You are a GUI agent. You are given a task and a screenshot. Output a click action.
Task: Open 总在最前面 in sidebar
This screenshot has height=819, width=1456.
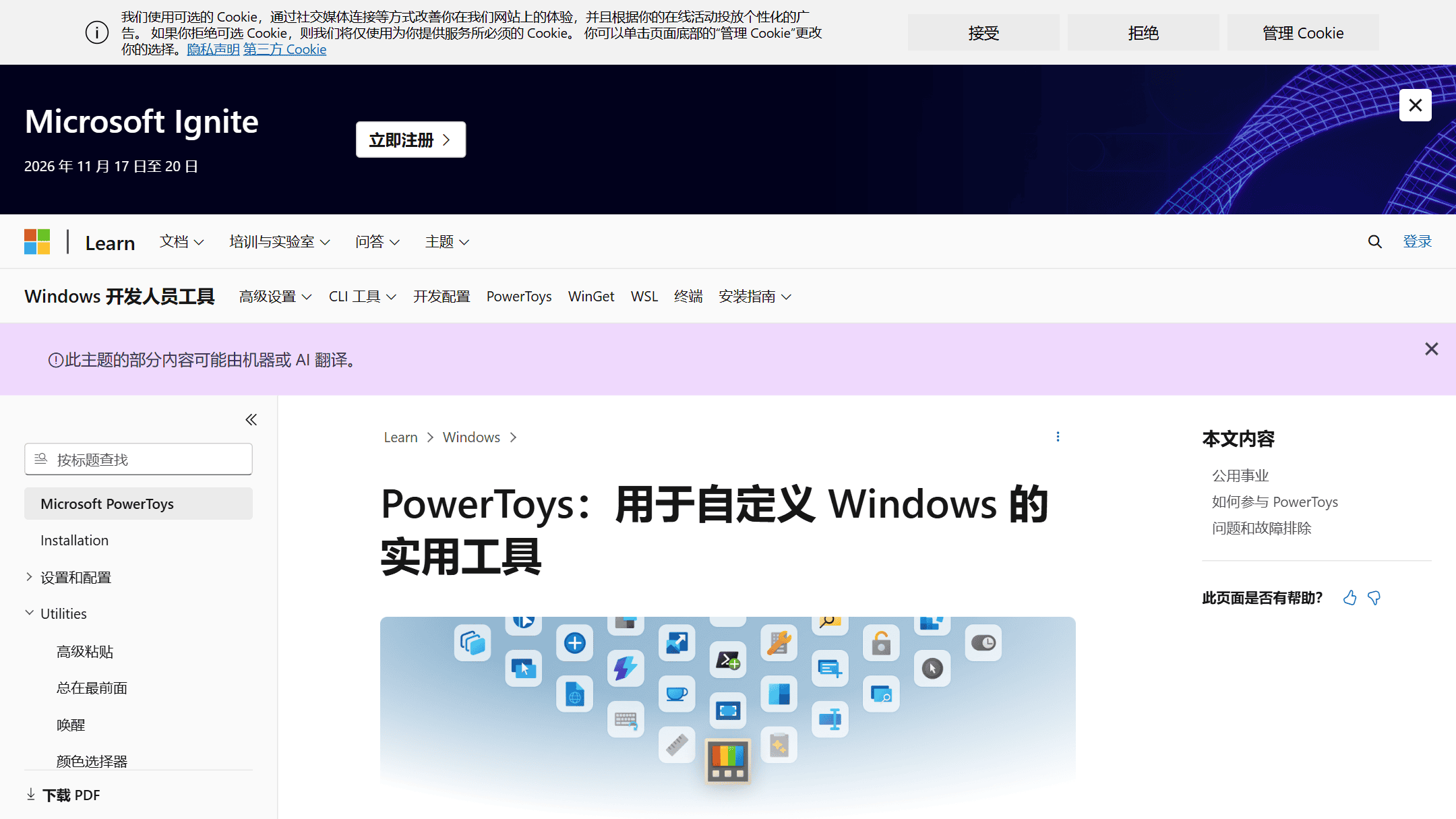pos(92,688)
